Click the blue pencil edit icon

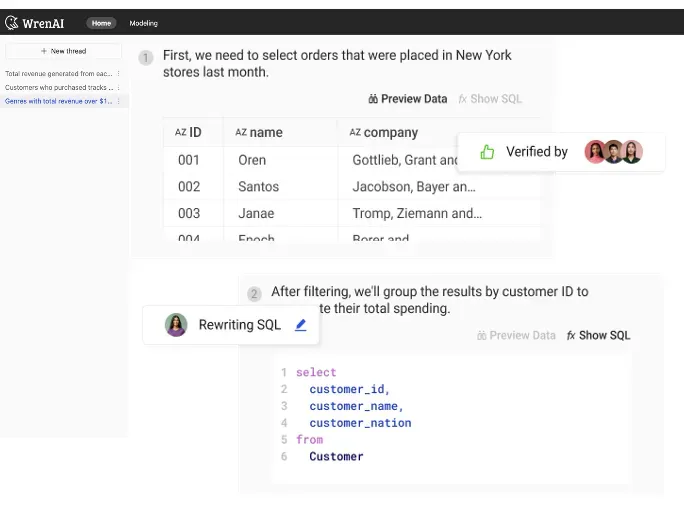[301, 325]
